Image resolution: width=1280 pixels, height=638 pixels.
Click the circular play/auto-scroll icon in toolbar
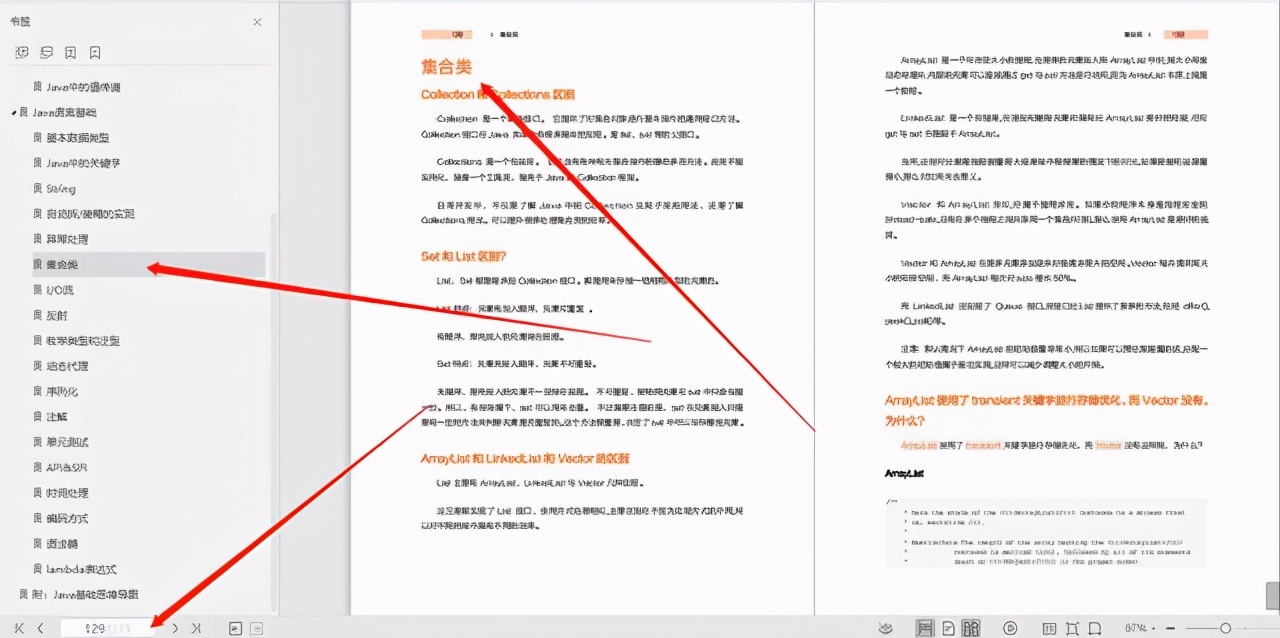1012,627
